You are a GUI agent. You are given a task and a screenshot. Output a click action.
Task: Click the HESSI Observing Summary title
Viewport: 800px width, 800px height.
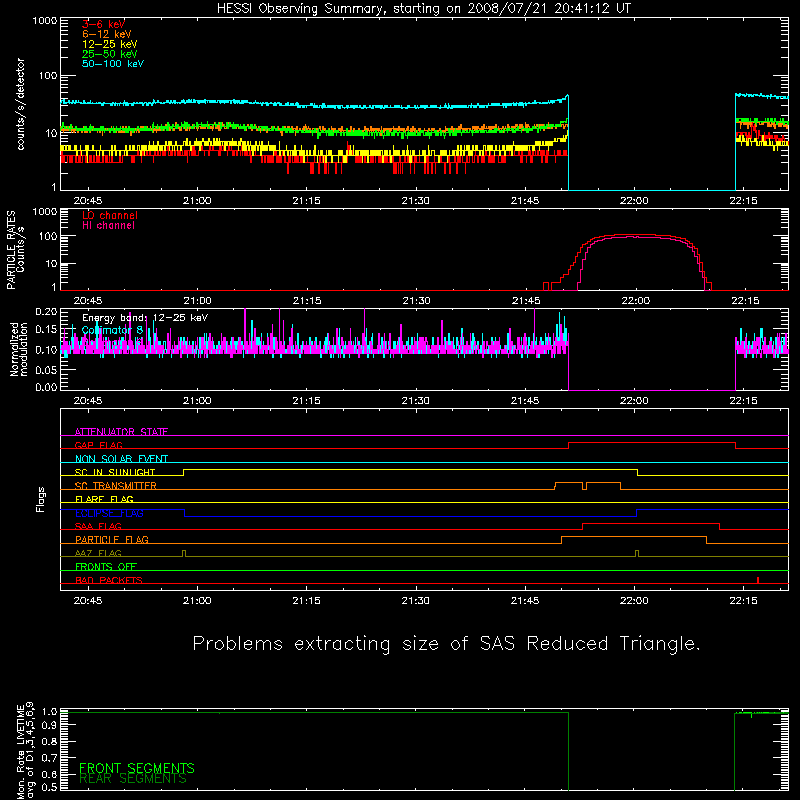(424, 9)
